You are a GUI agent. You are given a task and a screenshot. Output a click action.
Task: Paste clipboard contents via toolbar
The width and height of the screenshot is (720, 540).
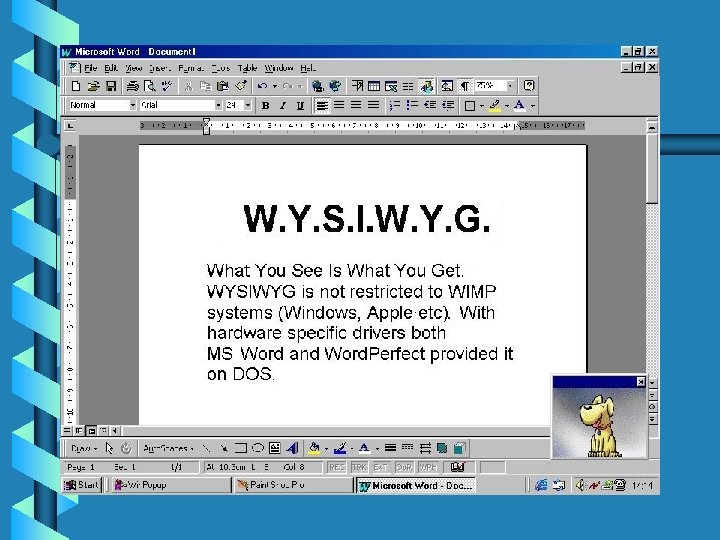pos(223,86)
